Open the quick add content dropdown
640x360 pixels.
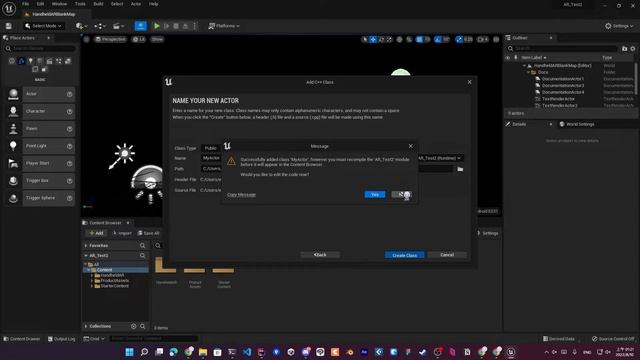click(x=82, y=26)
